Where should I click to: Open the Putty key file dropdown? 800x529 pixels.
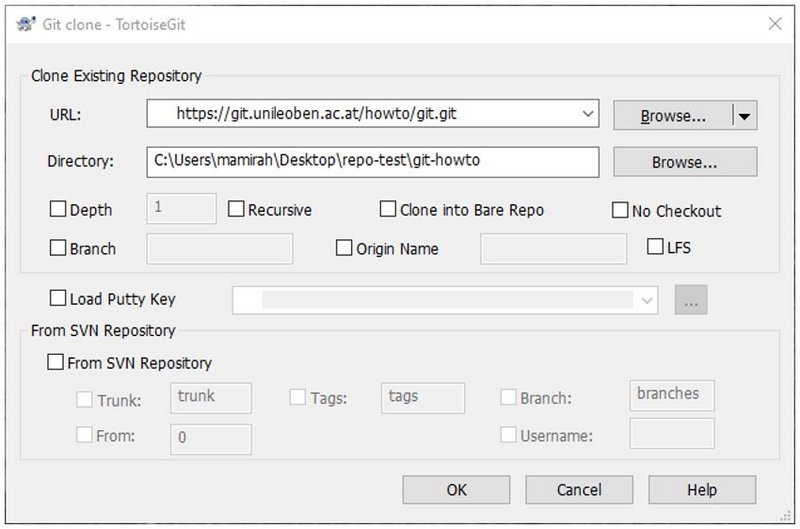(647, 299)
